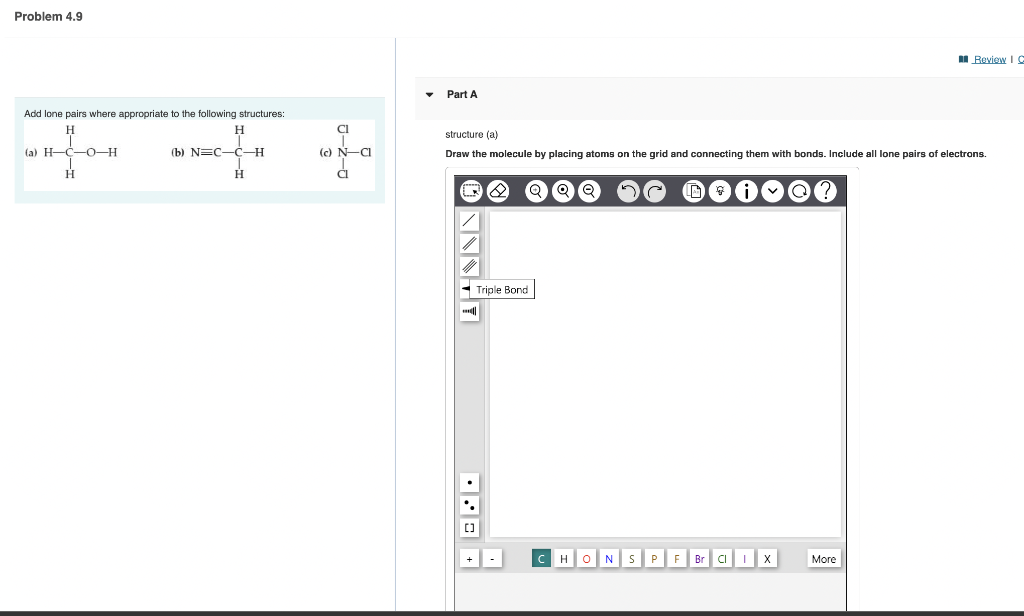
Task: Collapse the Part A section
Action: point(430,94)
